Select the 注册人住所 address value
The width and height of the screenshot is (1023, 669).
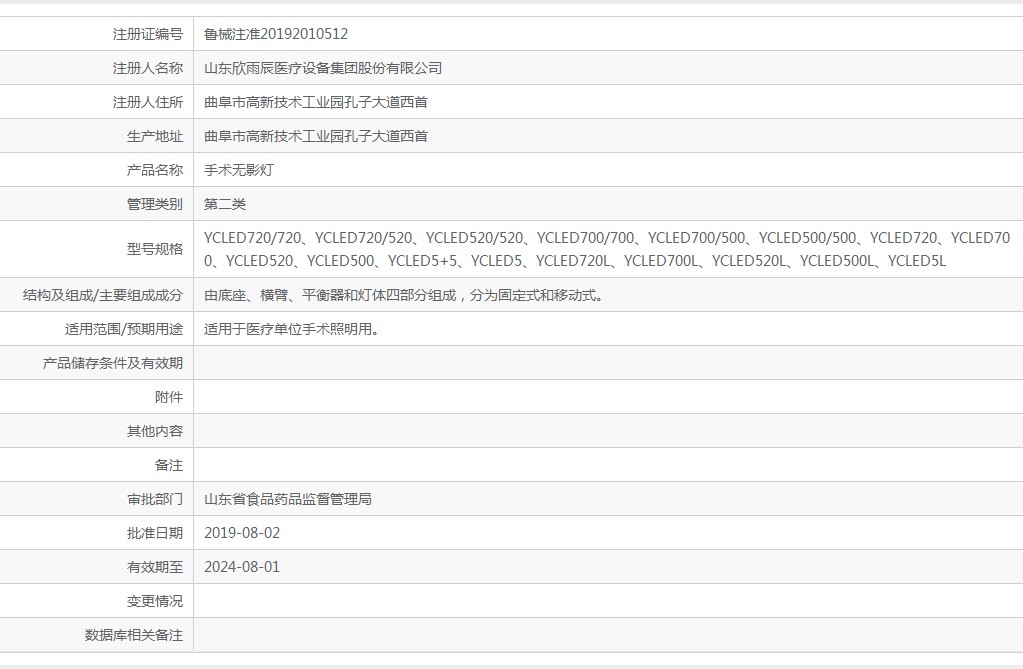click(316, 102)
